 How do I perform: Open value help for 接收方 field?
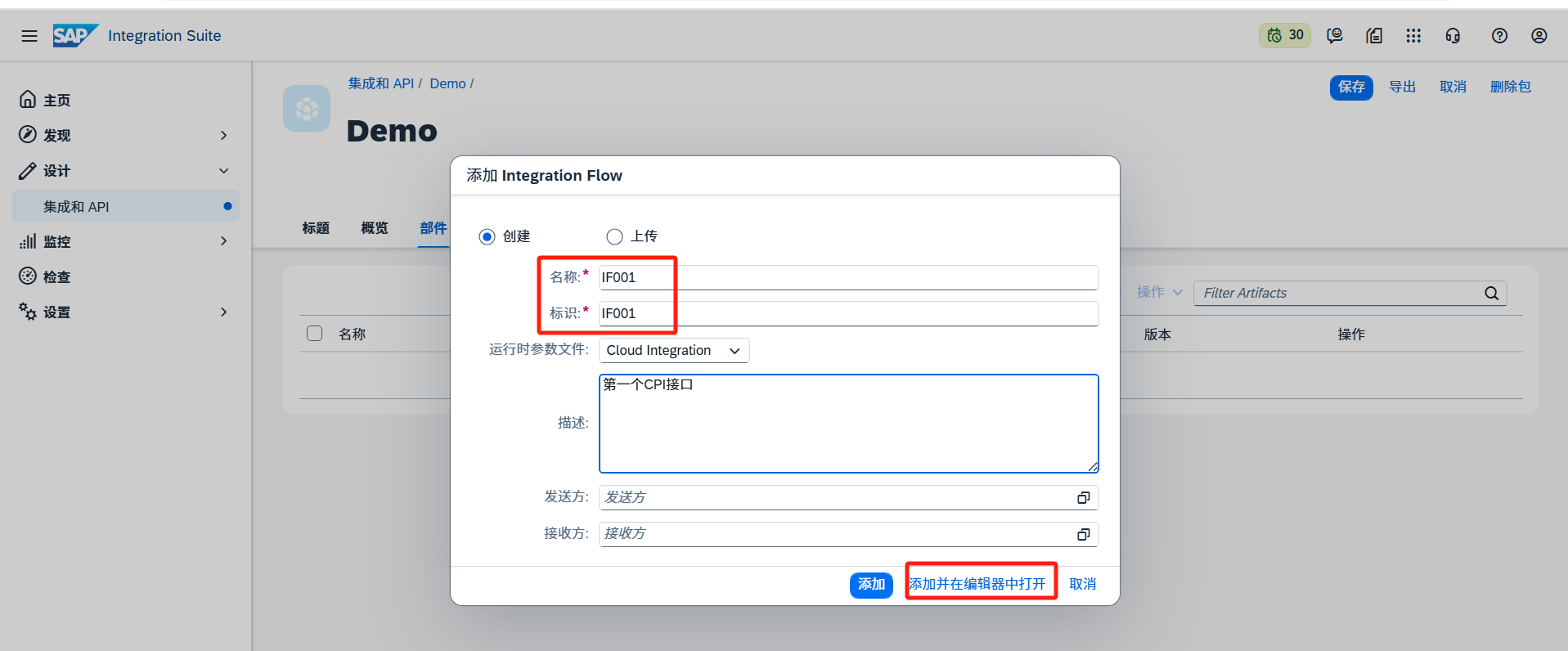1084,534
